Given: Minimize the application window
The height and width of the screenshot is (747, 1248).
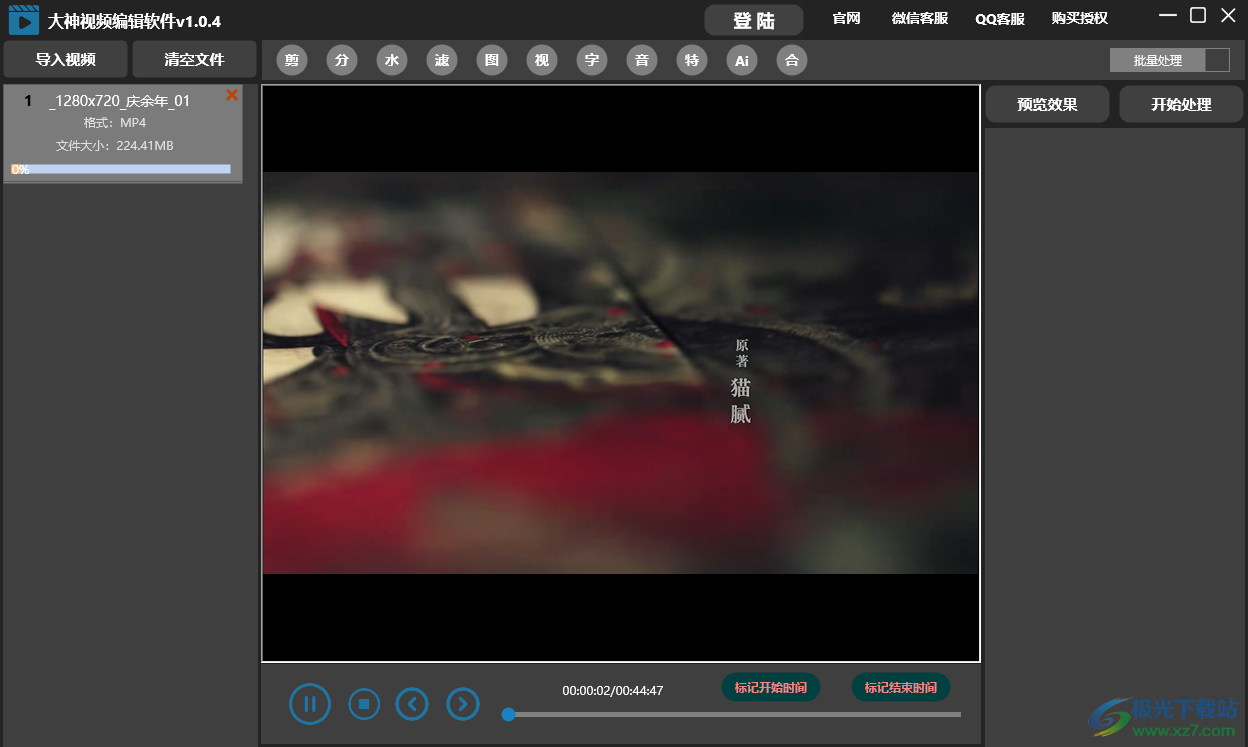Looking at the screenshot, I should [1168, 15].
